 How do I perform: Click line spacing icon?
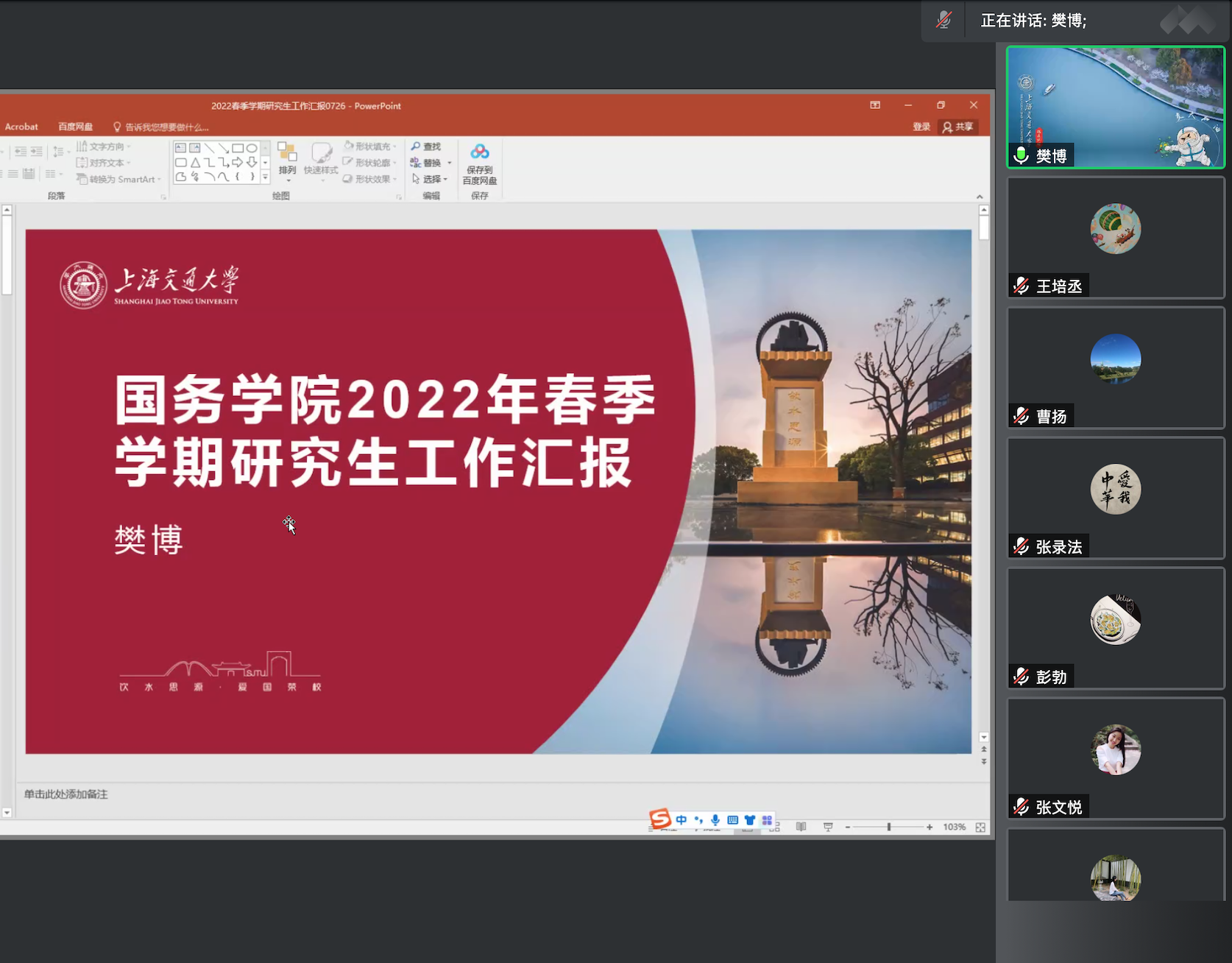pos(59,152)
